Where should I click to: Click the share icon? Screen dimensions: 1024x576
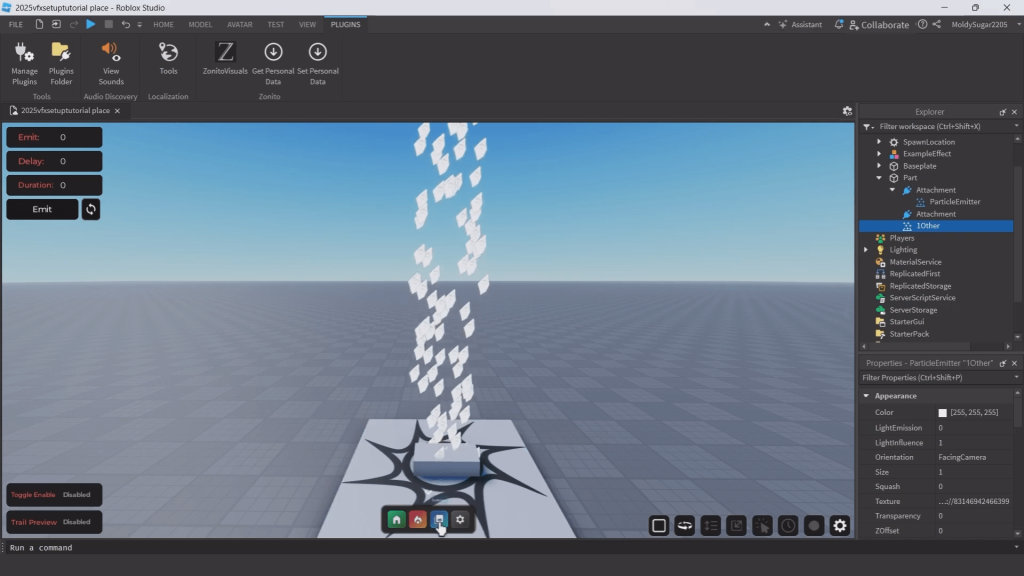pos(936,24)
